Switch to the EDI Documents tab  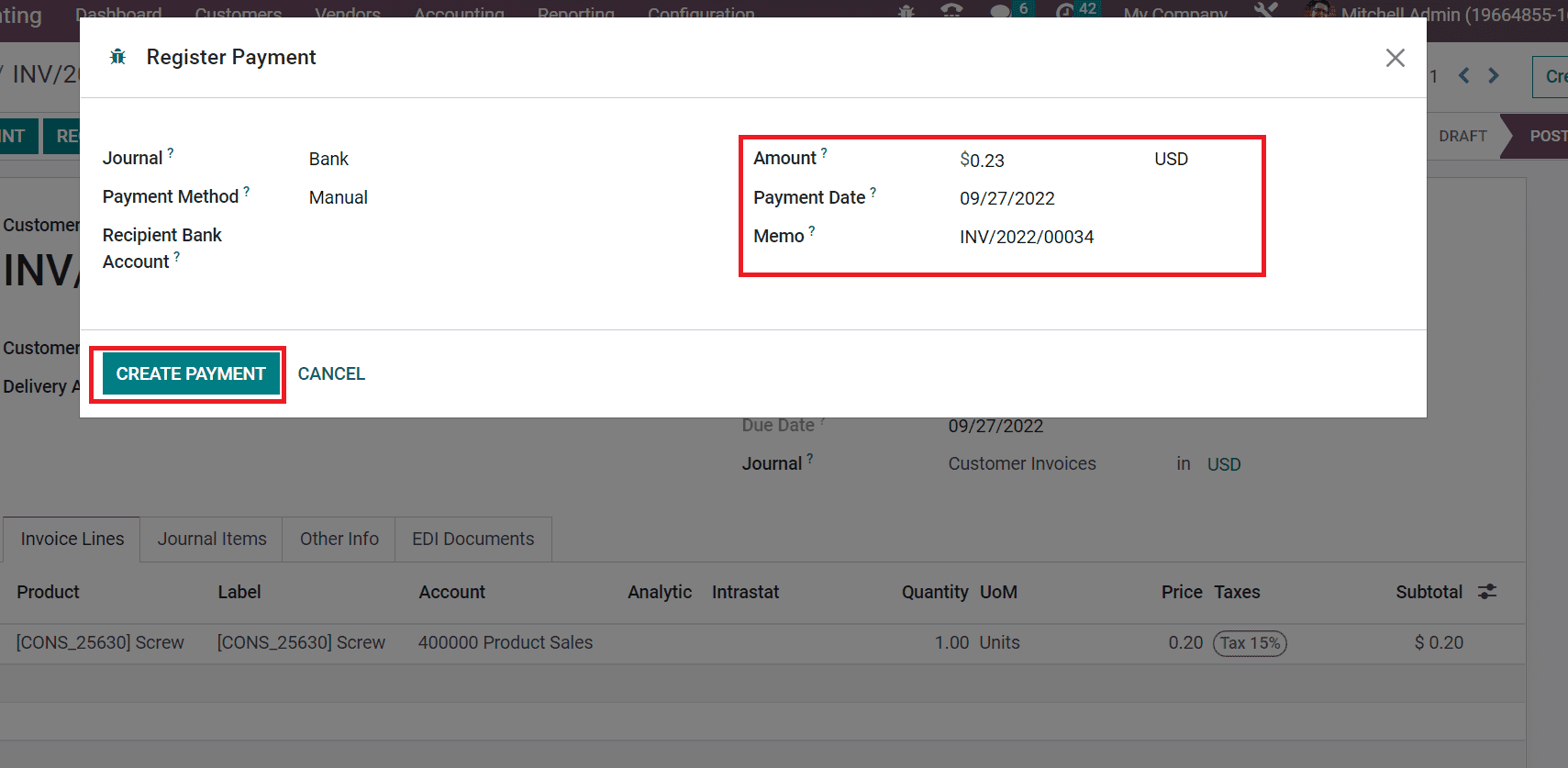473,539
